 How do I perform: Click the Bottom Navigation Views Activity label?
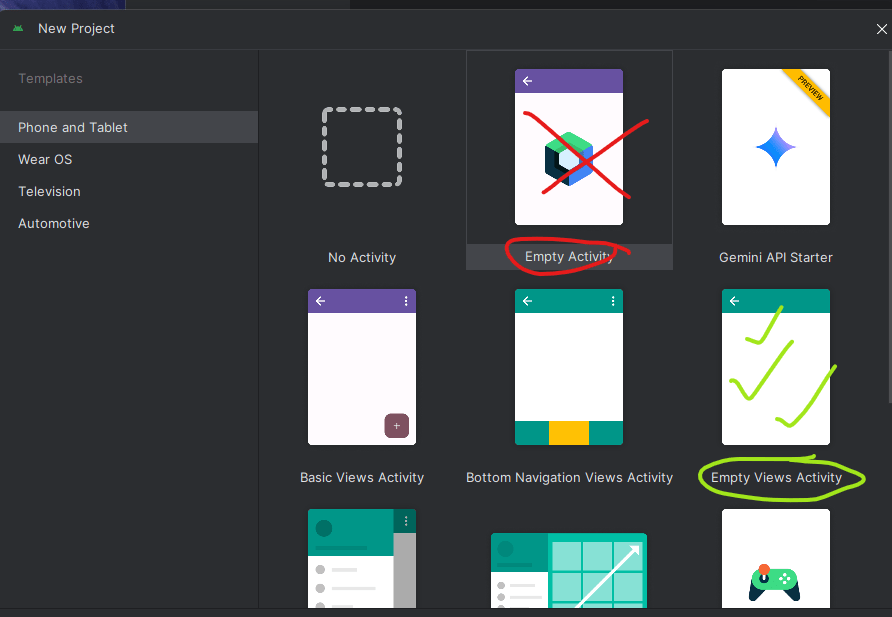tap(569, 478)
